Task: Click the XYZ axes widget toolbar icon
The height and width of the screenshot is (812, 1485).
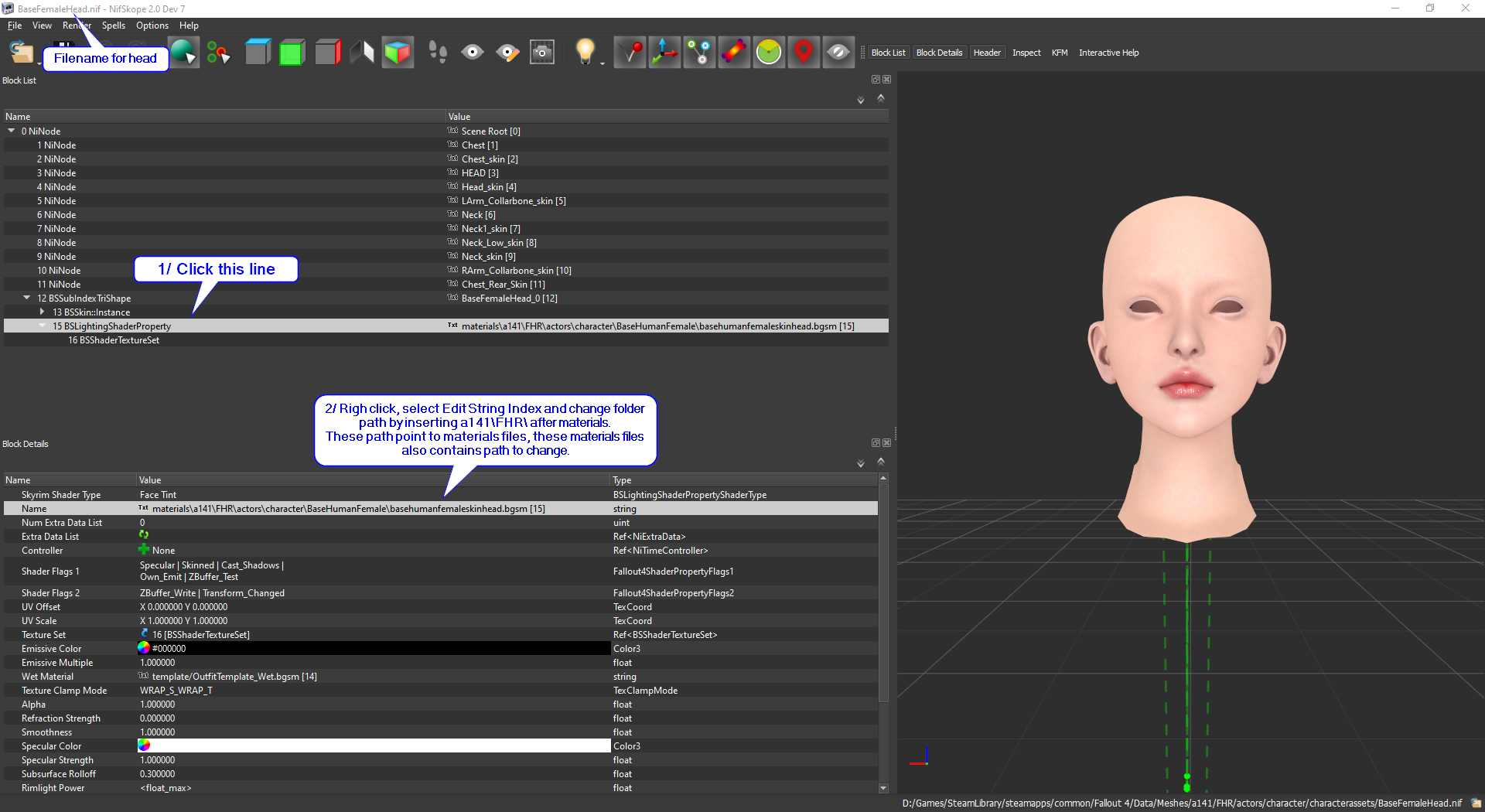Action: tap(664, 51)
